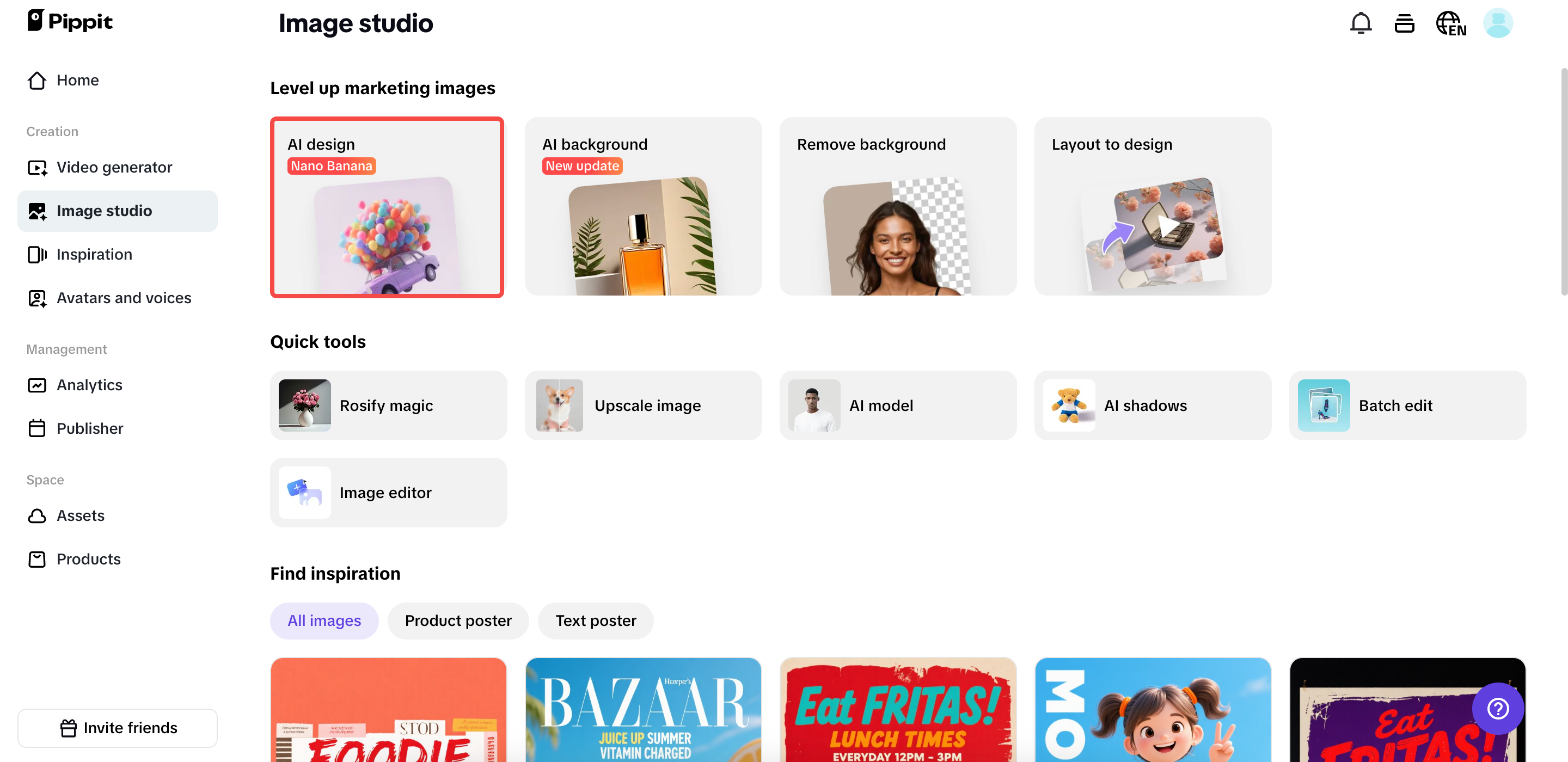This screenshot has width=1568, height=762.
Task: Click the BAZAAR inspiration poster thumbnail
Action: [643, 709]
